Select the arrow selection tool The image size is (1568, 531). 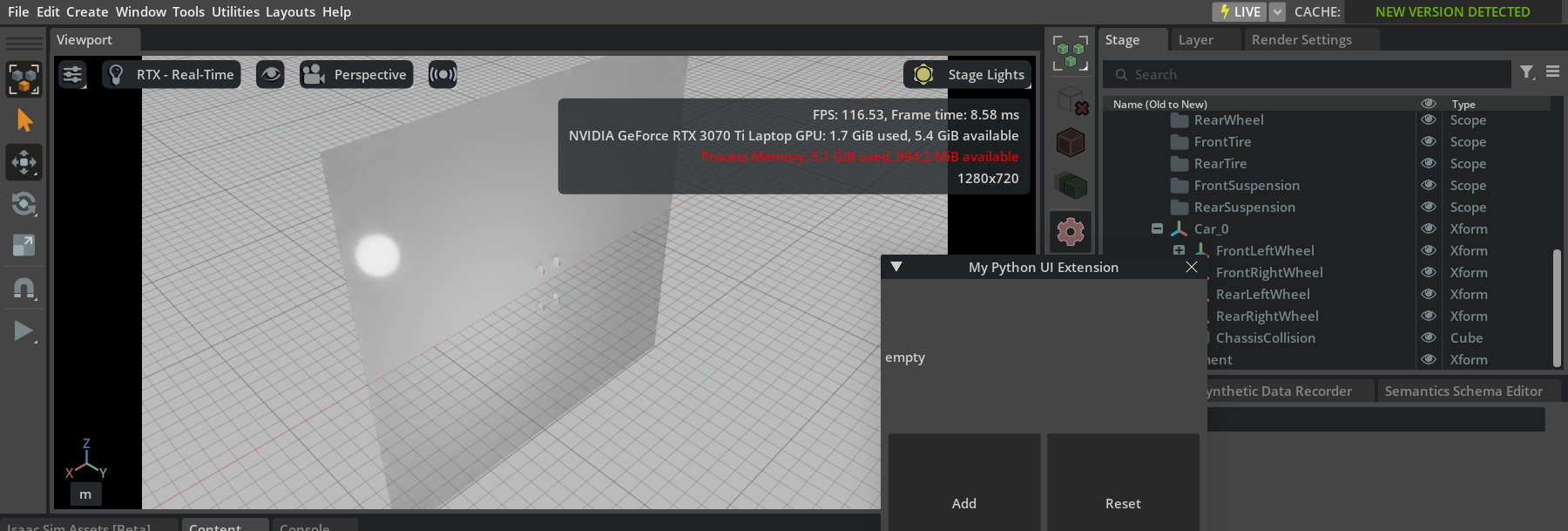[24, 120]
